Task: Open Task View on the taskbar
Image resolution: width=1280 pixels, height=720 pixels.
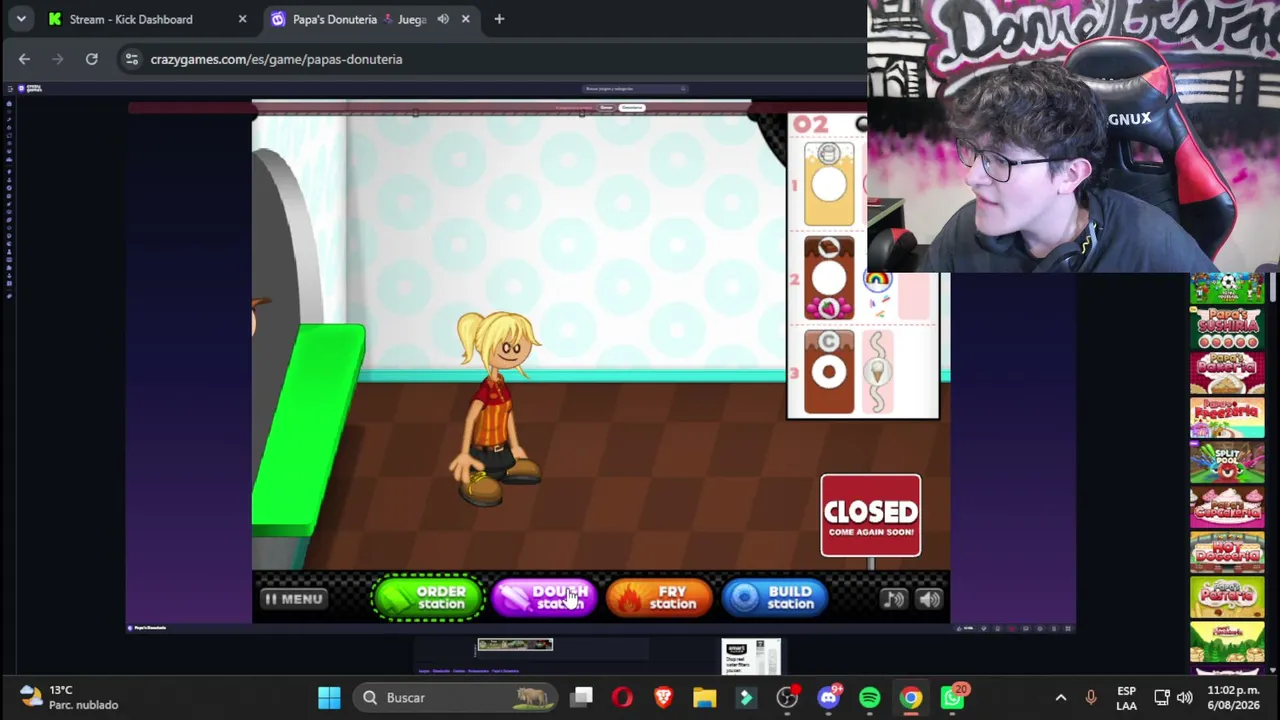Action: (x=582, y=697)
